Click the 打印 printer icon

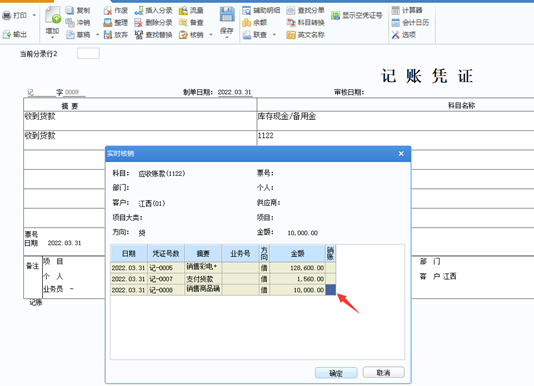point(7,16)
